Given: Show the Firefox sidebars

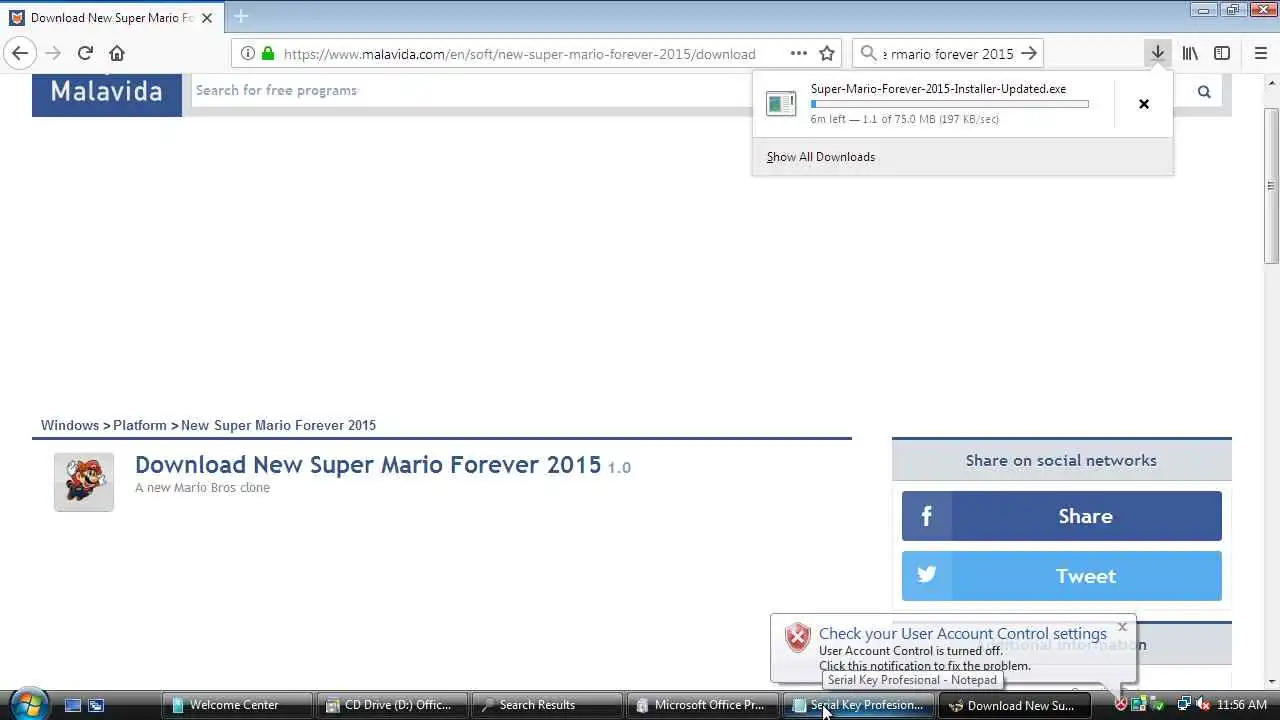Looking at the screenshot, I should click(1222, 53).
